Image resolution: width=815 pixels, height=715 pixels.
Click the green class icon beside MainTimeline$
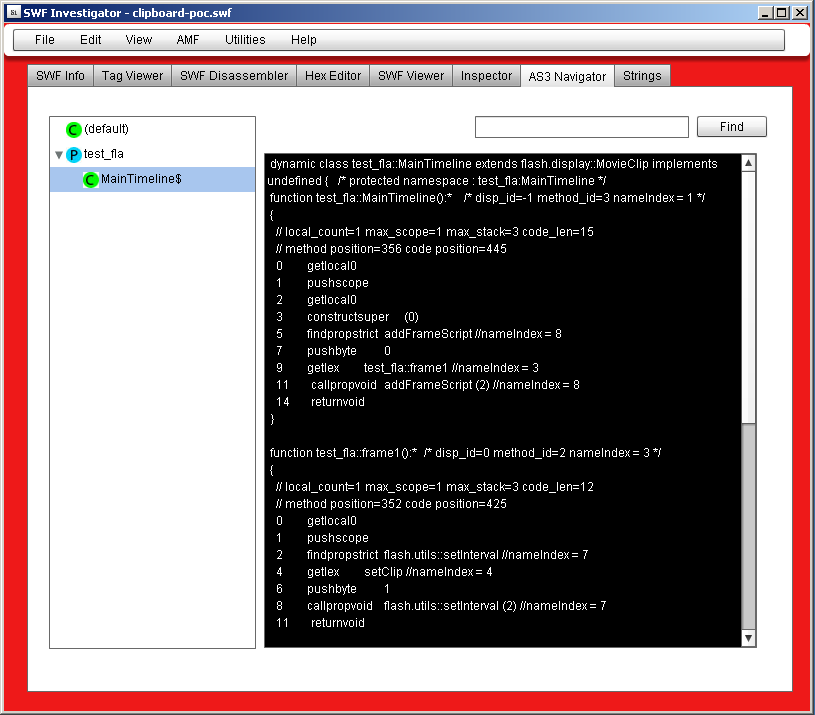91,179
